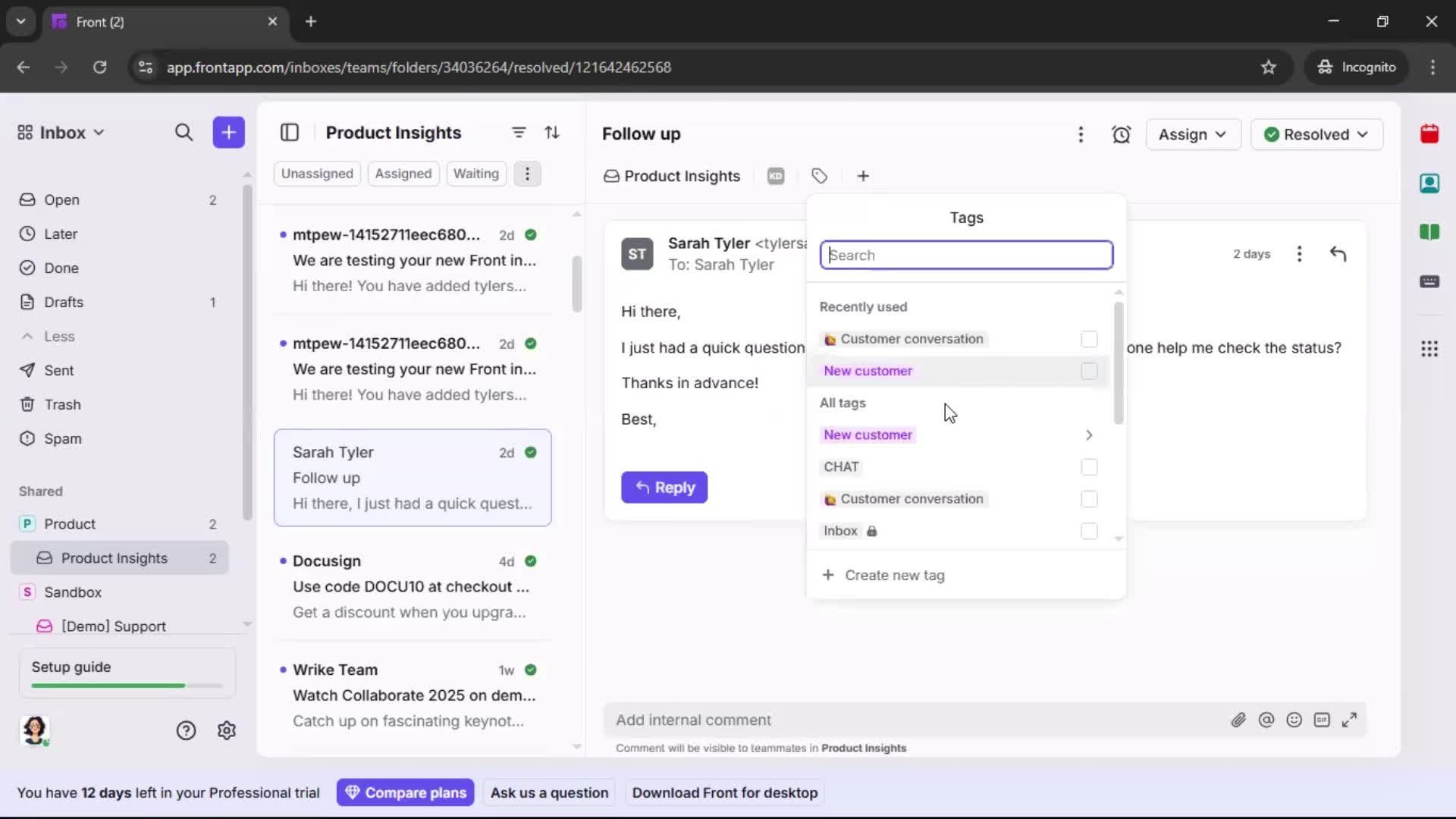The height and width of the screenshot is (819, 1456).
Task: Mention a teammate with the @ icon
Action: click(1267, 720)
